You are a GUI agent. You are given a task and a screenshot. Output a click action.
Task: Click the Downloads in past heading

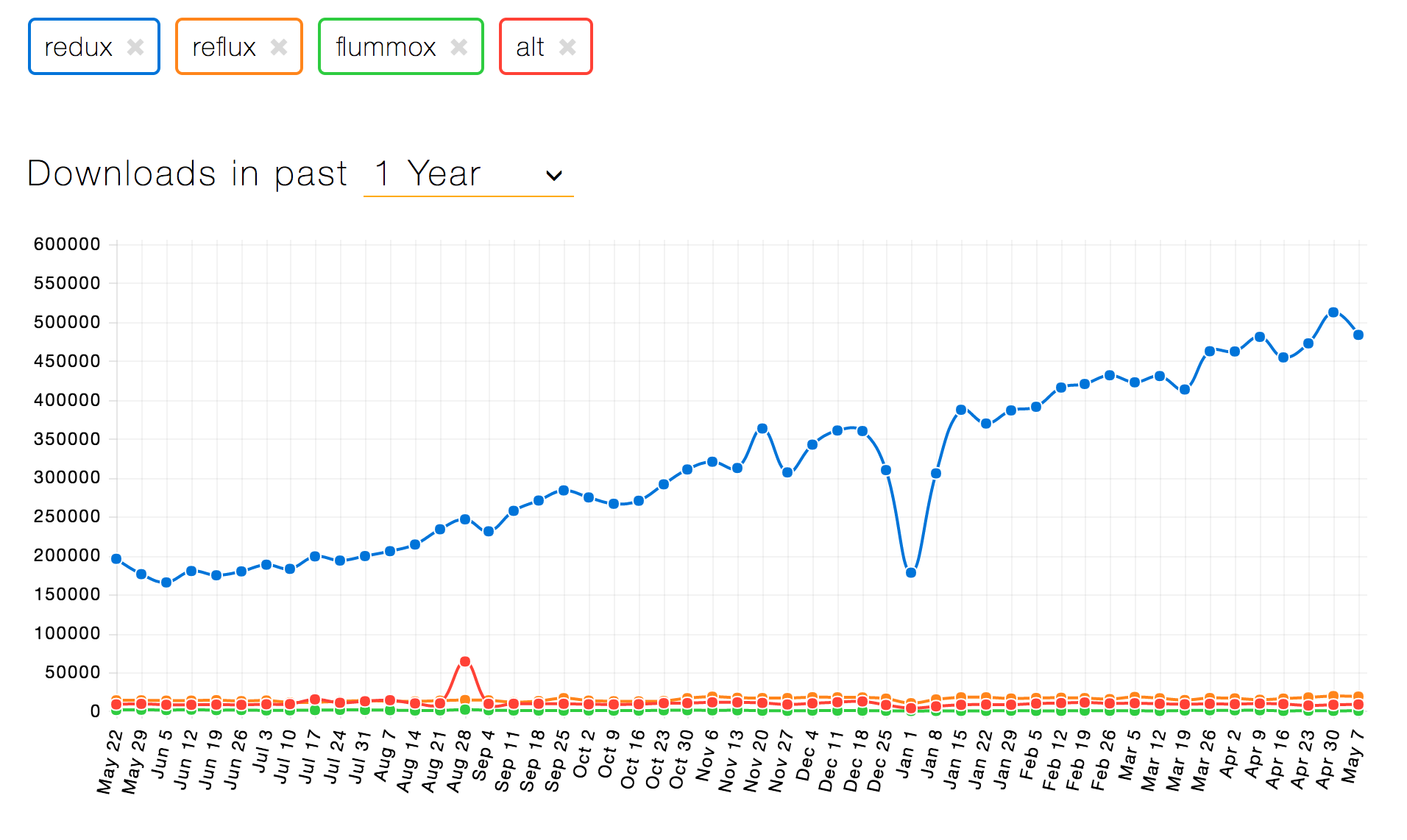pyautogui.click(x=187, y=174)
